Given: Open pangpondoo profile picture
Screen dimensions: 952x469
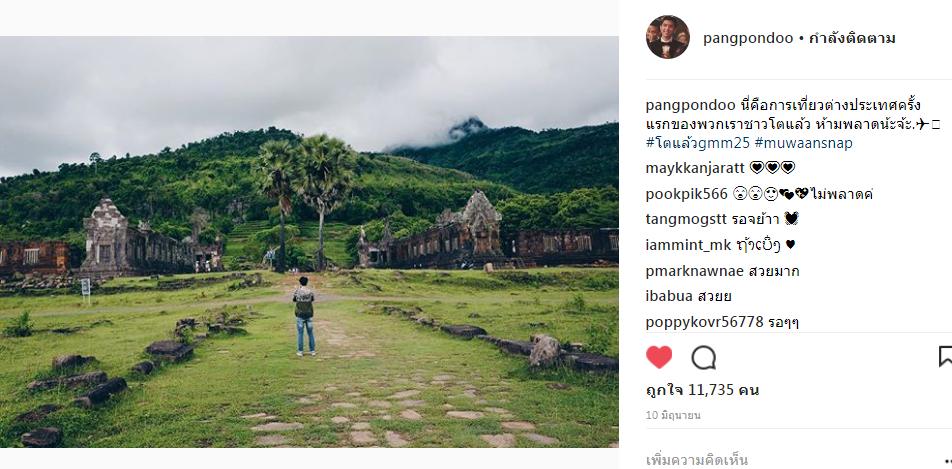Looking at the screenshot, I should [667, 38].
